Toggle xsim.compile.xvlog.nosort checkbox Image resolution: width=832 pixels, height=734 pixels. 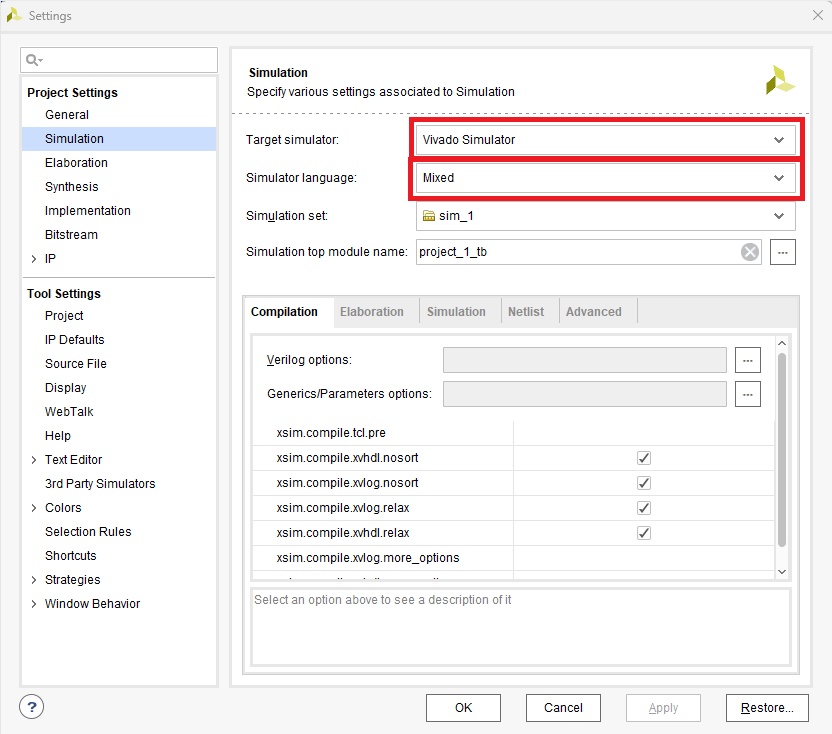point(644,483)
